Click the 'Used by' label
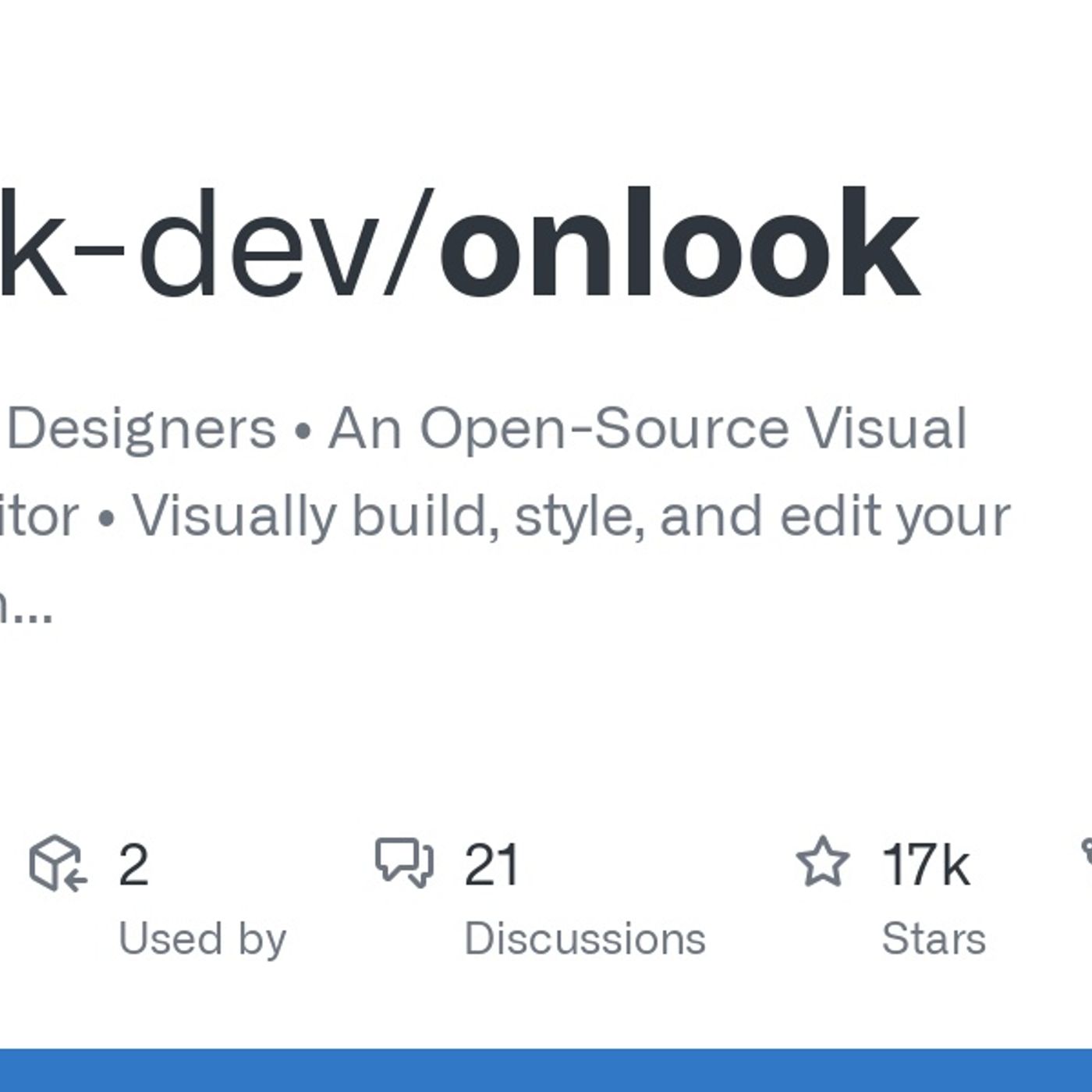The height and width of the screenshot is (1092, 1092). (x=203, y=938)
